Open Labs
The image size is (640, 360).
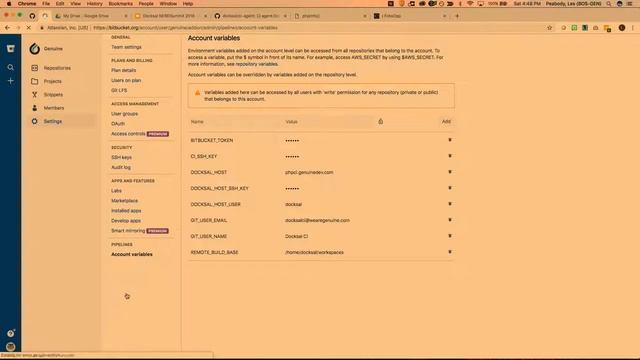pyautogui.click(x=116, y=191)
